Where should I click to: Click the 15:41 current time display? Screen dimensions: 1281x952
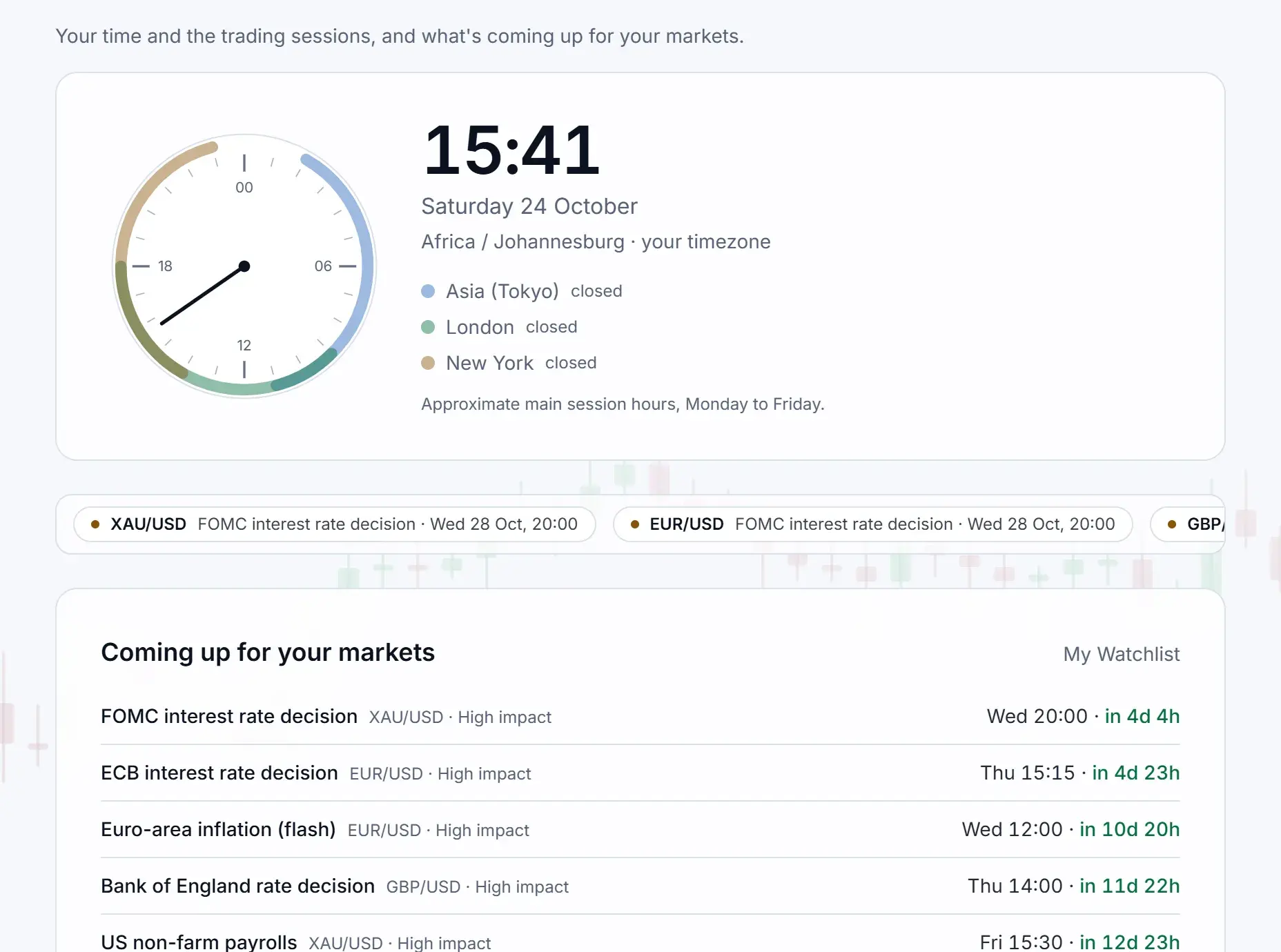coord(511,150)
